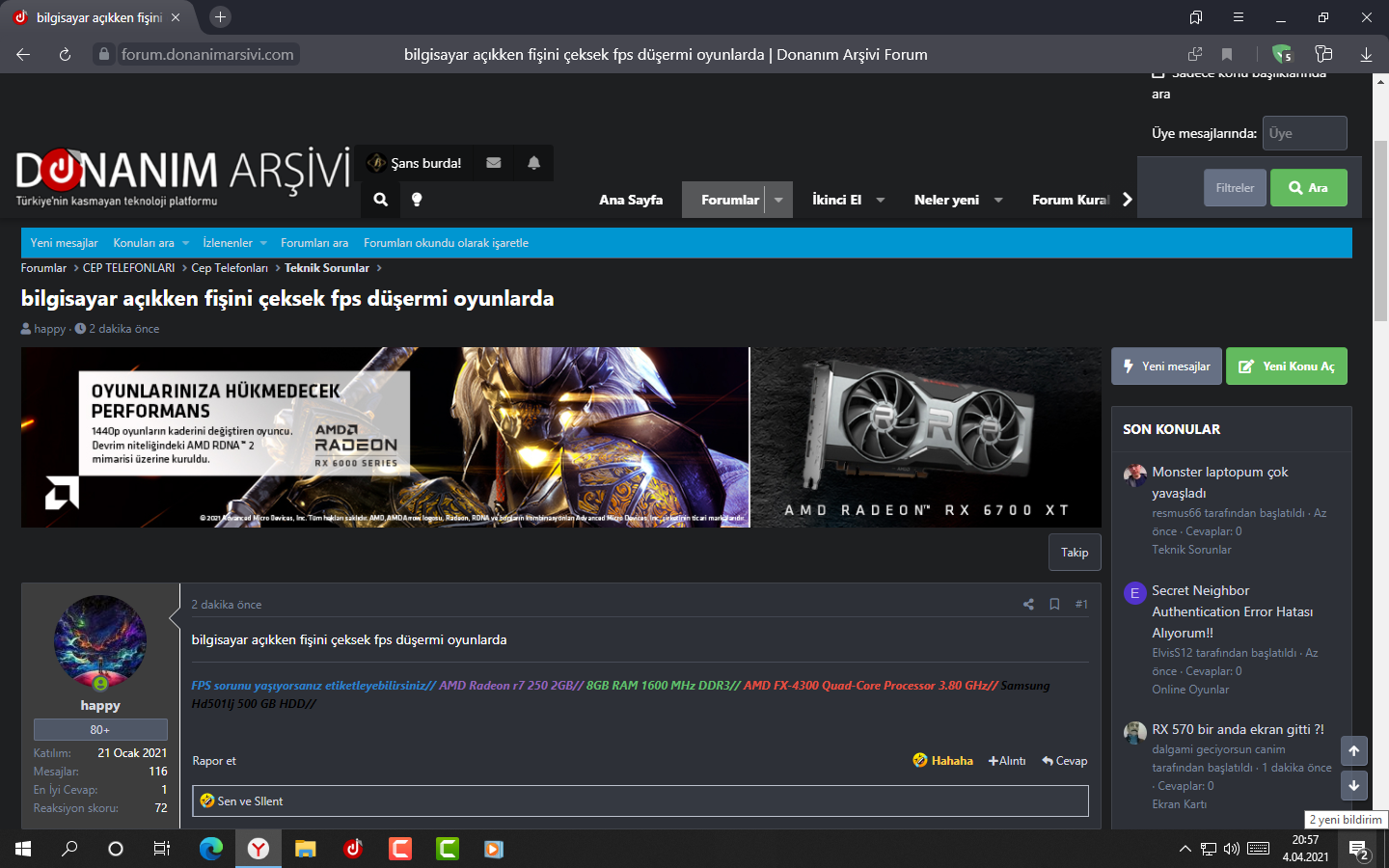Open the İkinci El nav item
Viewport: 1389px width, 868px height.
coord(836,200)
